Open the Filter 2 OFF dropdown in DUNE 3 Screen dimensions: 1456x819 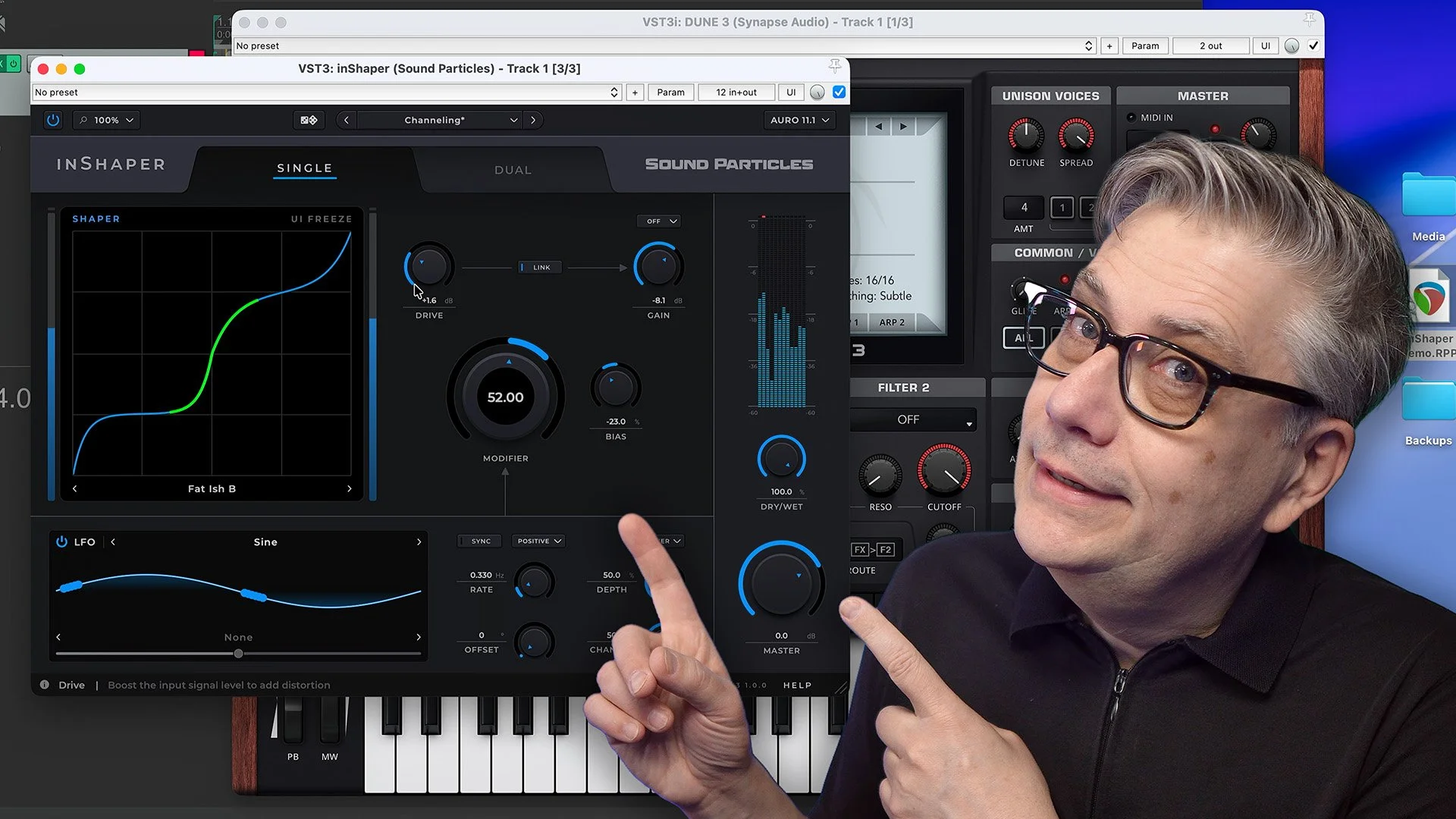coord(913,419)
